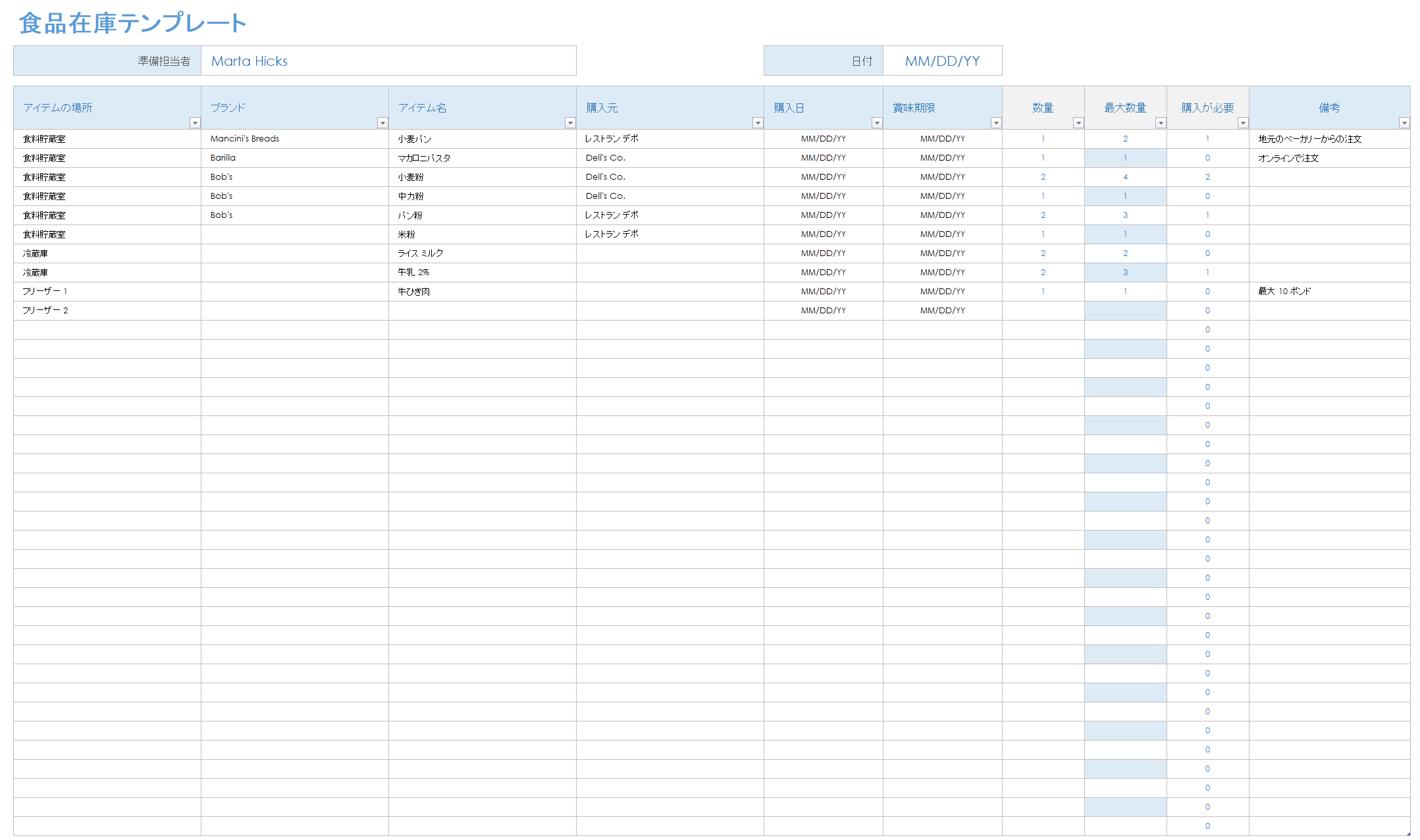Select the 食品在庫テンプレート title
Screen dimensions: 1420x840
(133, 23)
